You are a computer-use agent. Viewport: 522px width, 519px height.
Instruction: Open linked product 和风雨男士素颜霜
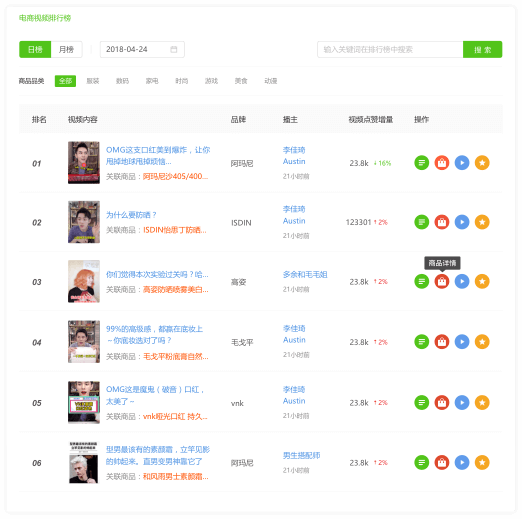(x=176, y=476)
